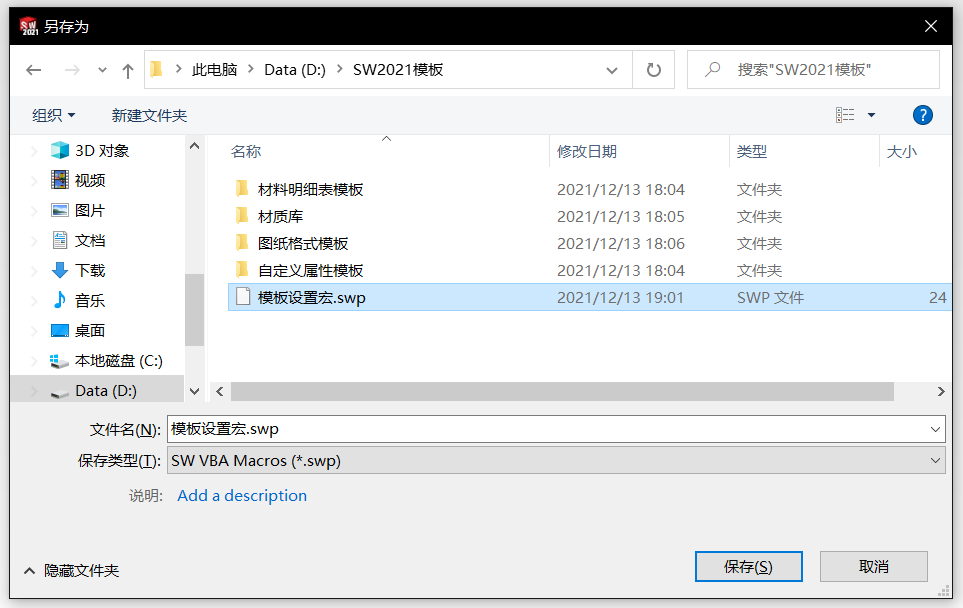Image resolution: width=963 pixels, height=608 pixels.
Task: Select the file 模板设置宏.swp
Action: click(590, 297)
